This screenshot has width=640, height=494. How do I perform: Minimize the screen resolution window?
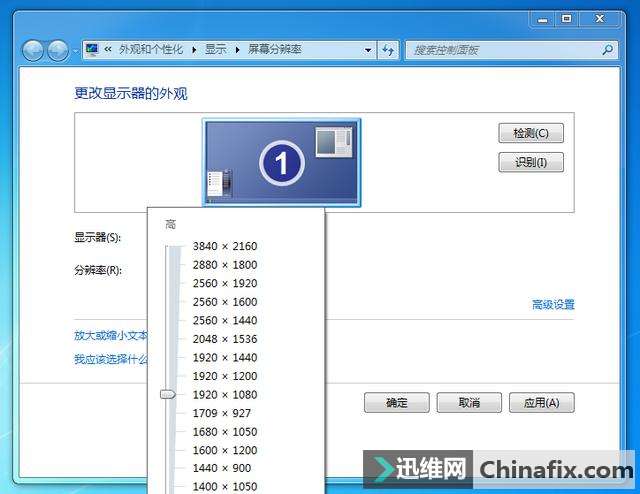coord(542,19)
